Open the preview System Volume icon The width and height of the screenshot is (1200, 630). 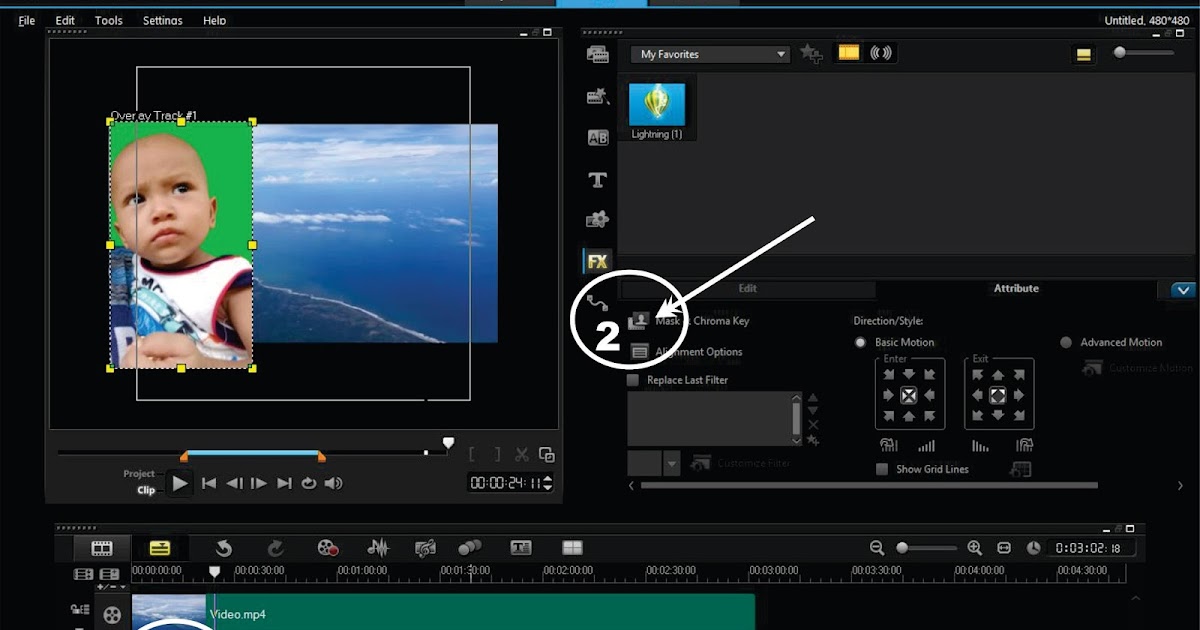pos(334,483)
